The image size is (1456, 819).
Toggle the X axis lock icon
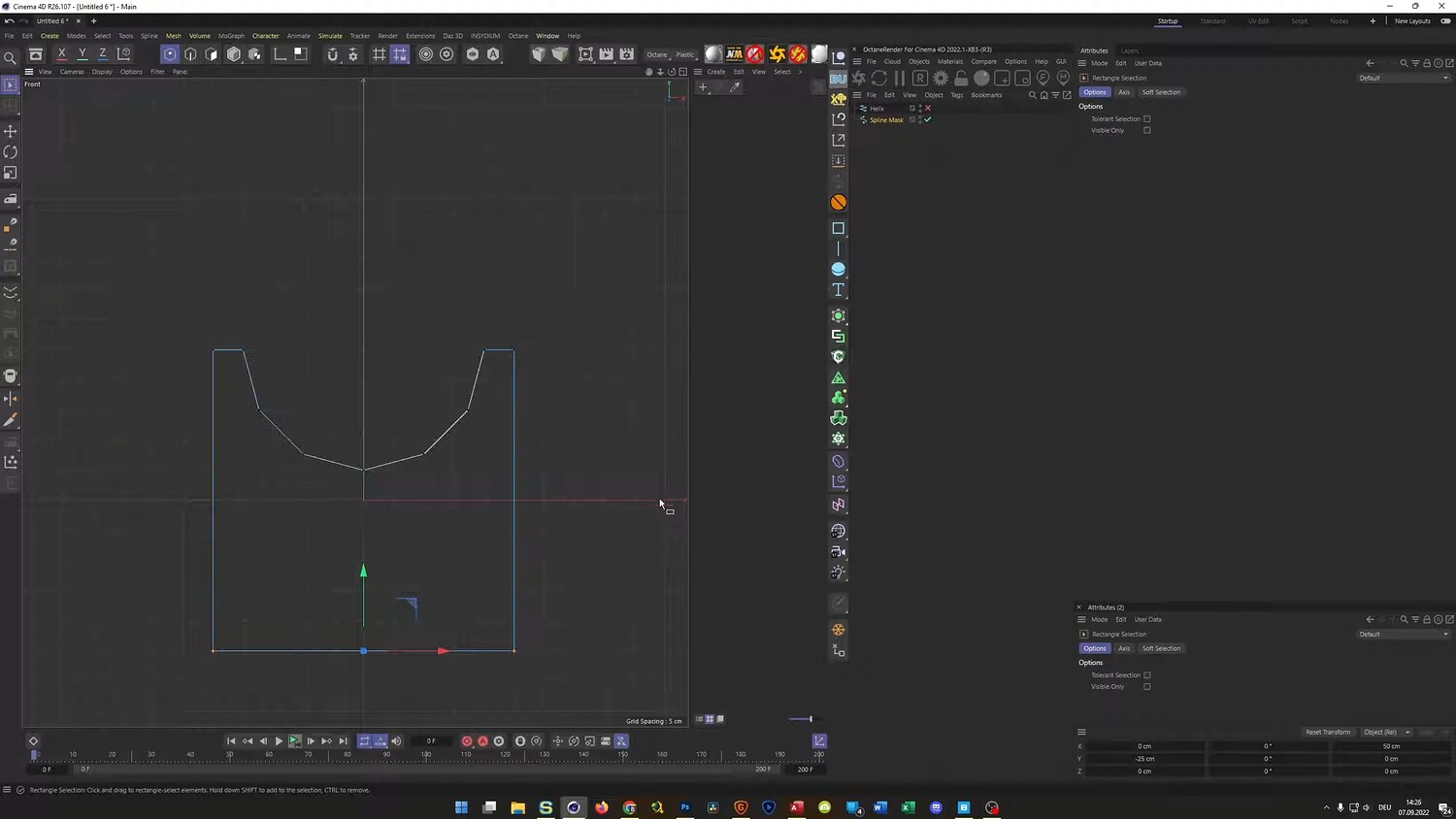62,54
